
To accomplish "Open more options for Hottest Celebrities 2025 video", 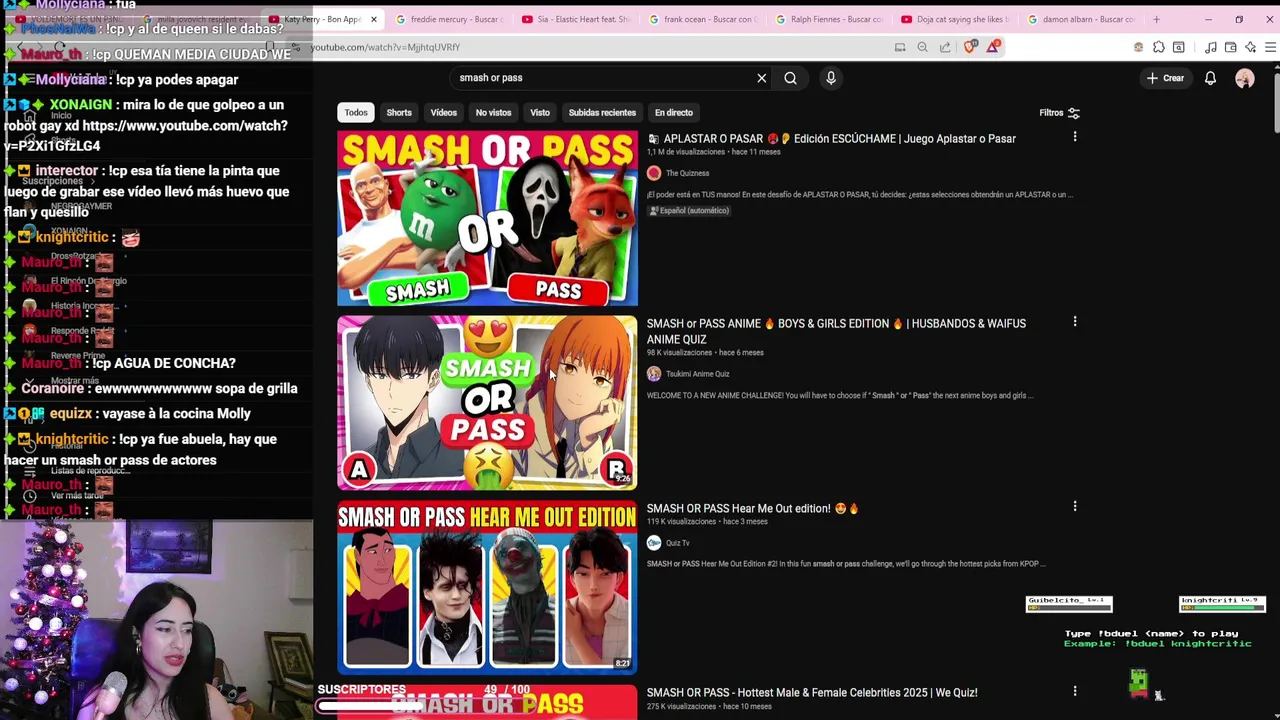I will click(1075, 691).
